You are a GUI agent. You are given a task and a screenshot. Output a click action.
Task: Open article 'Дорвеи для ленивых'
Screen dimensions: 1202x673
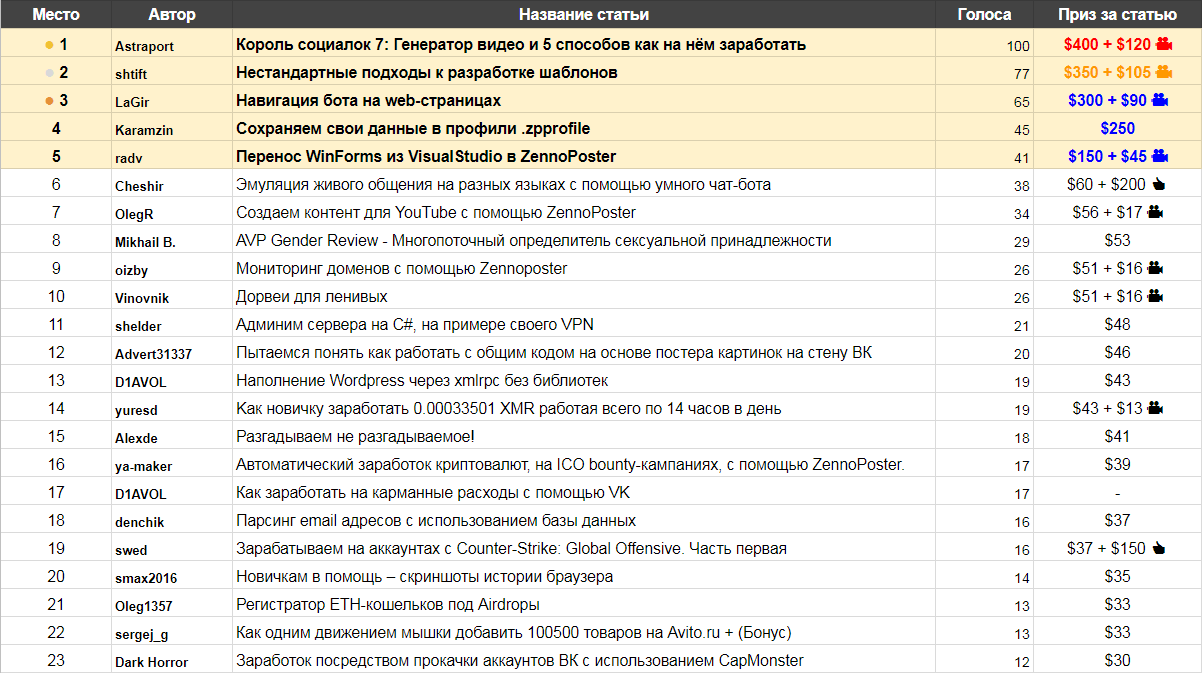[x=312, y=297]
